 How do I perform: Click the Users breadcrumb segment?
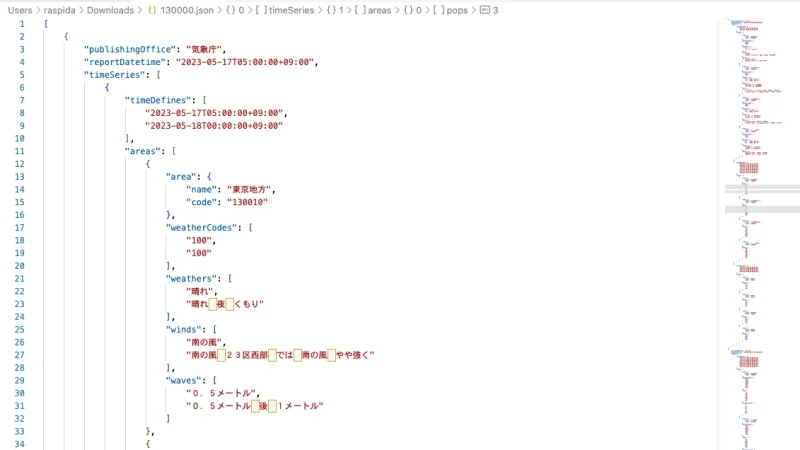20,10
